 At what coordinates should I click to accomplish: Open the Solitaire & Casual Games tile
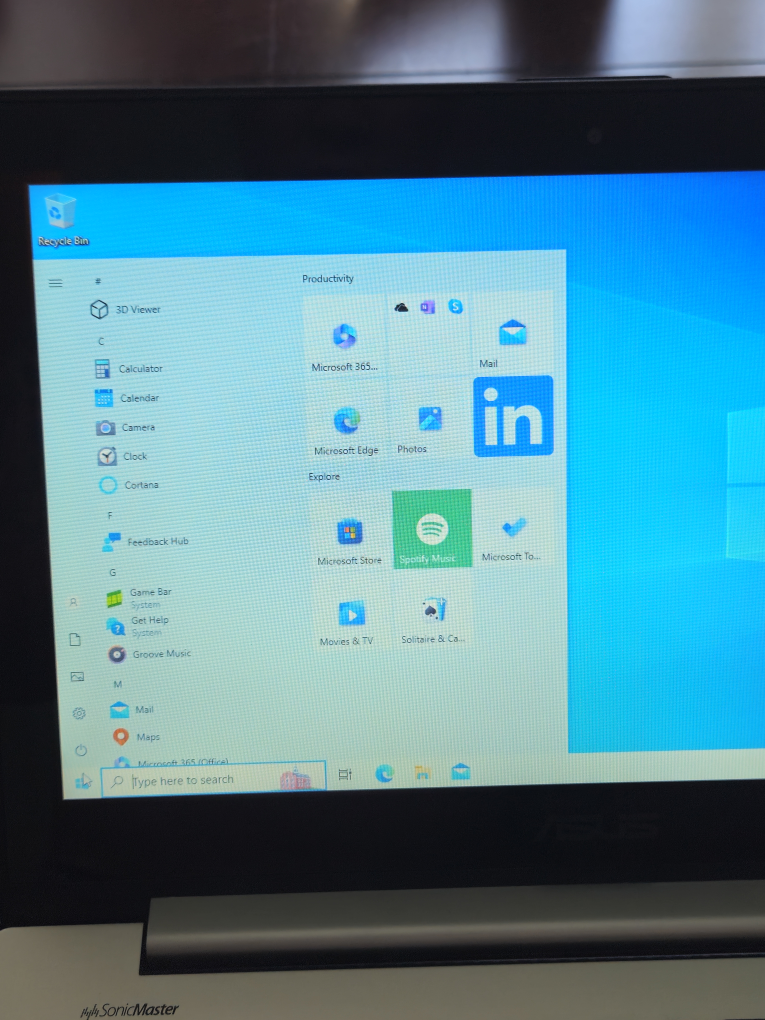click(433, 611)
